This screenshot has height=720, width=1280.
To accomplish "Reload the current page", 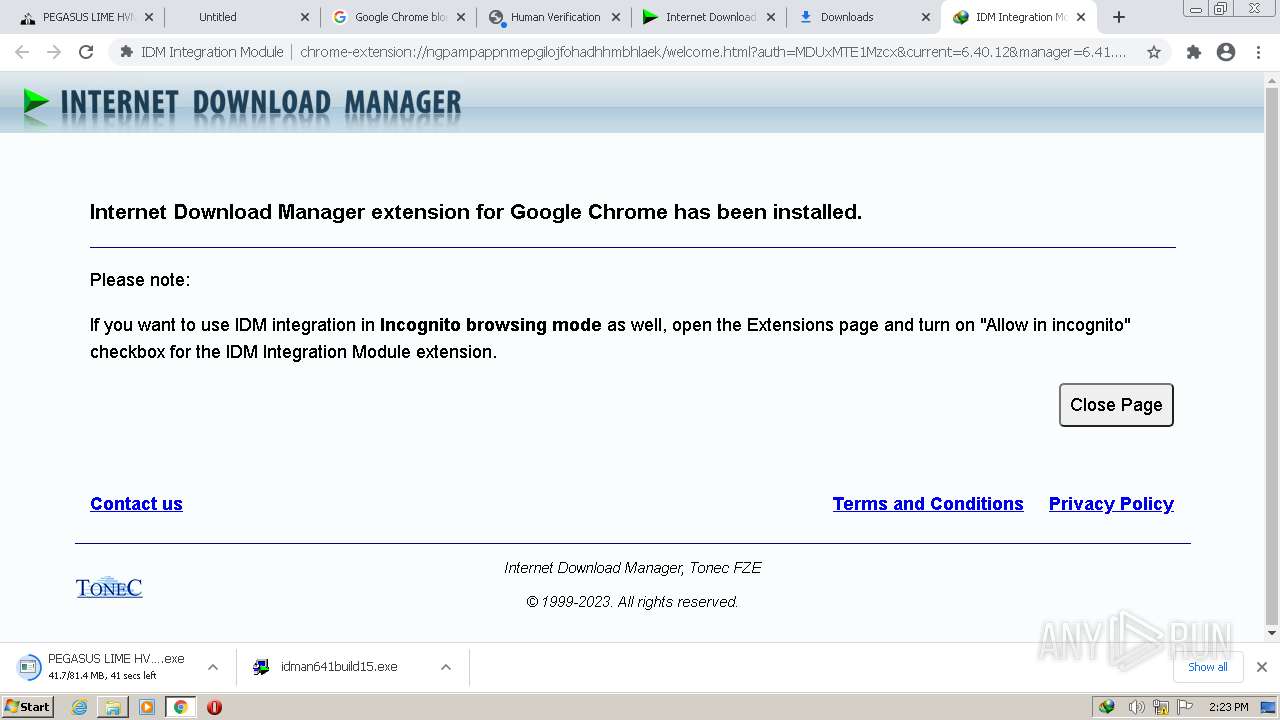I will tap(86, 52).
